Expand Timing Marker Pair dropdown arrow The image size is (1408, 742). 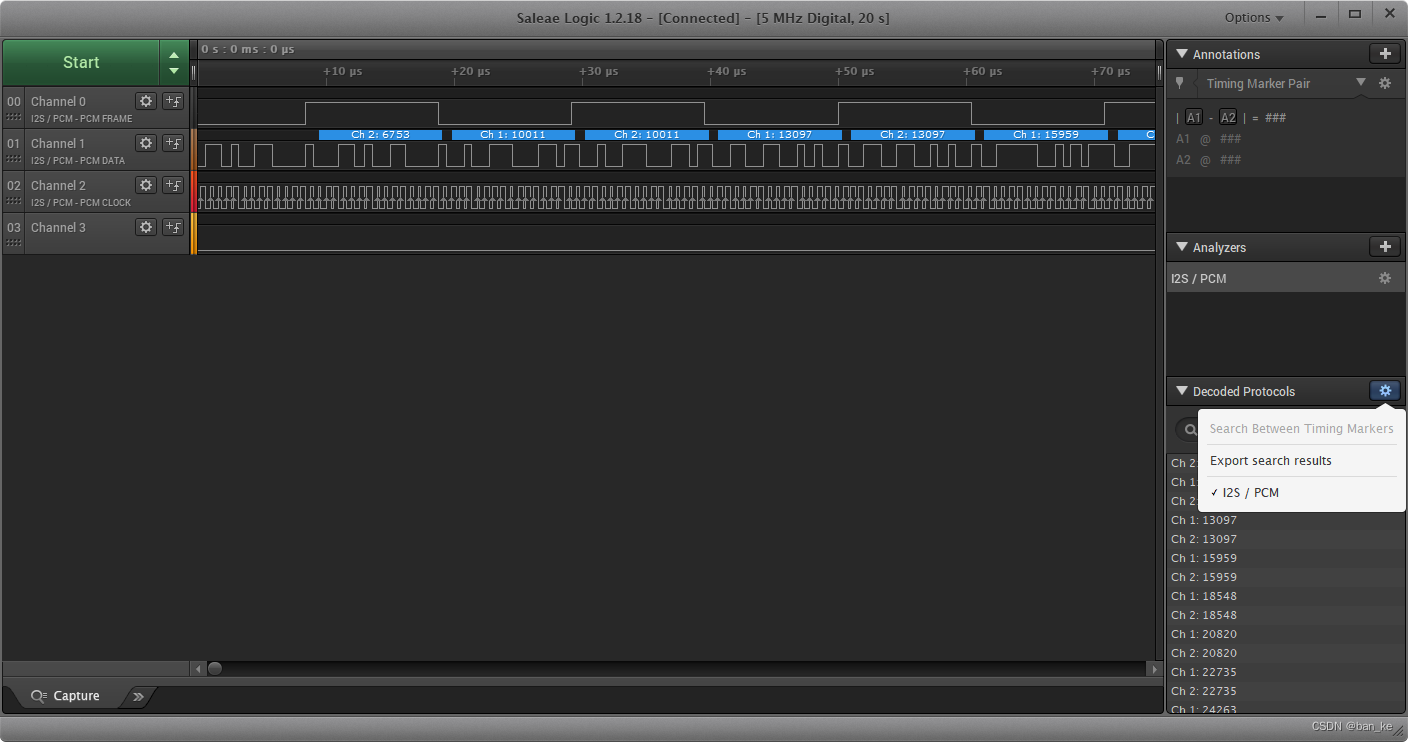(x=1361, y=82)
